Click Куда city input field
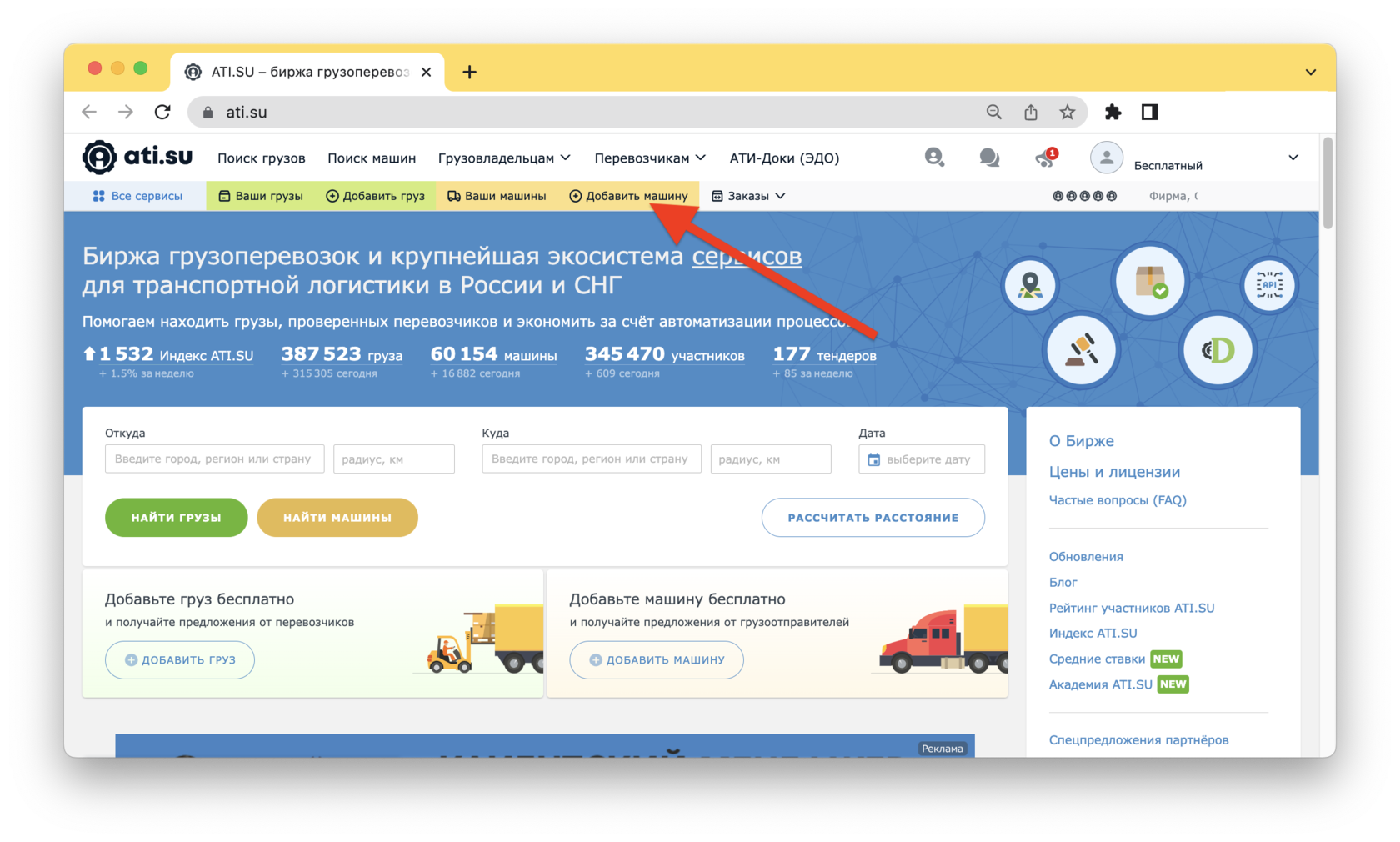The height and width of the screenshot is (842, 1400). point(592,459)
